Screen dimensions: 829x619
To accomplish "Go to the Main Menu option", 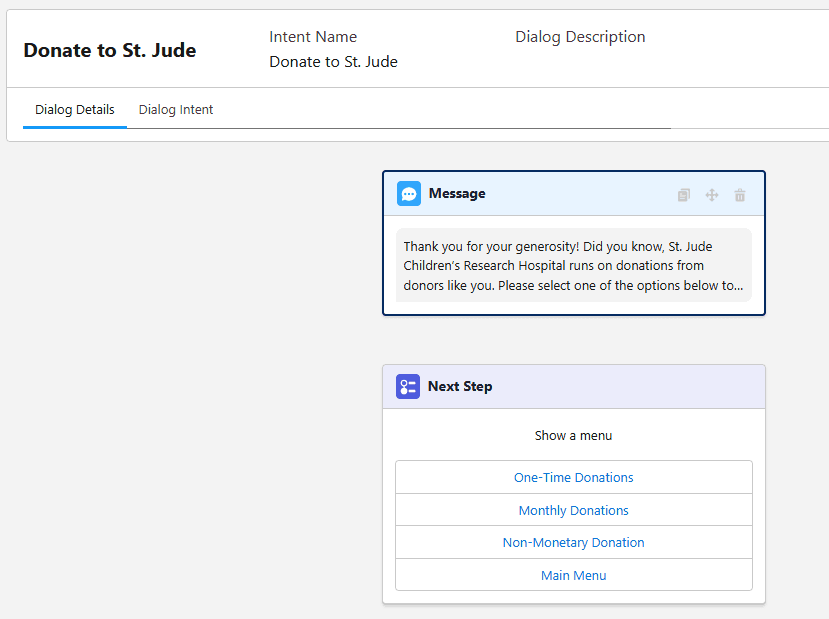I will pos(574,575).
